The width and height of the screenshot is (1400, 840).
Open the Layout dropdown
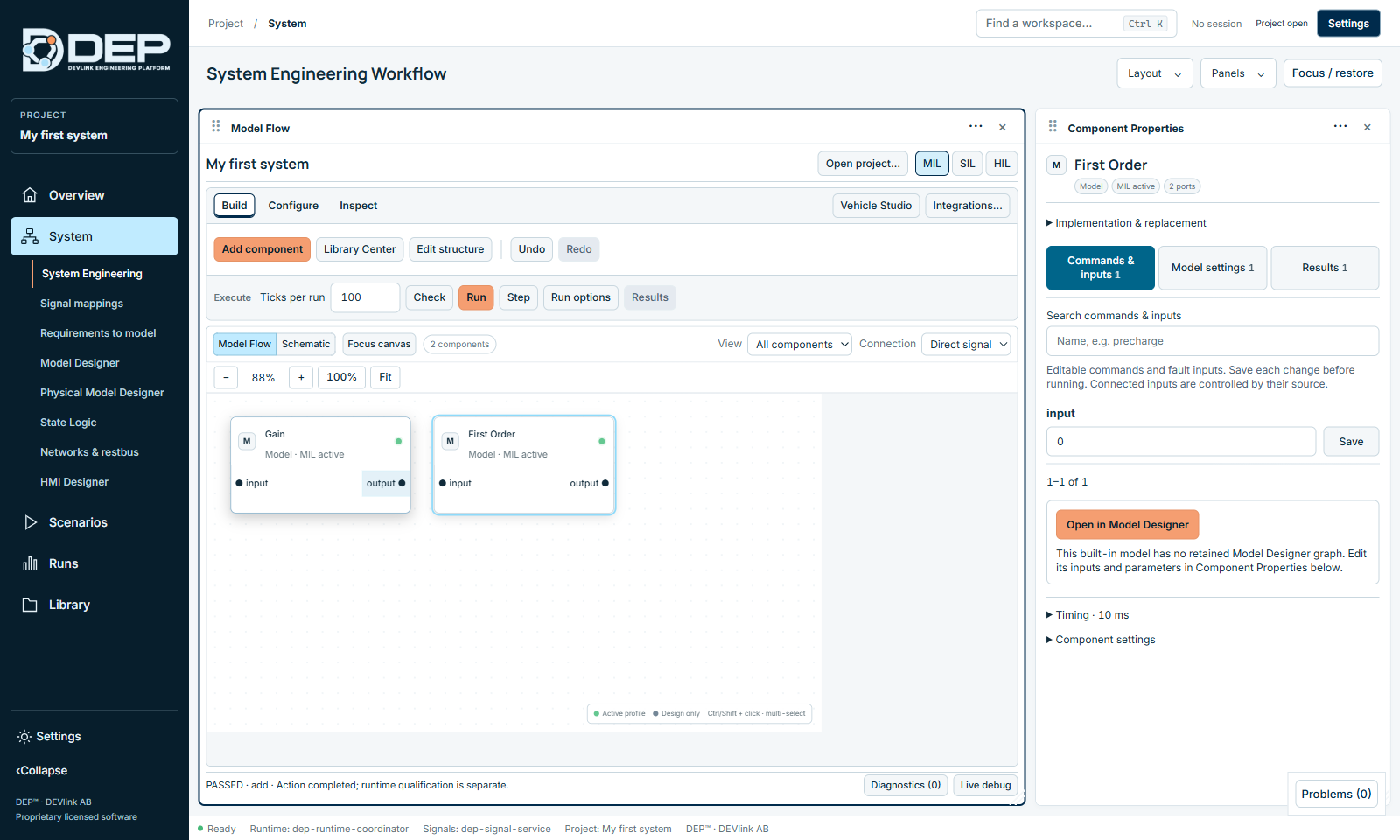1155,73
